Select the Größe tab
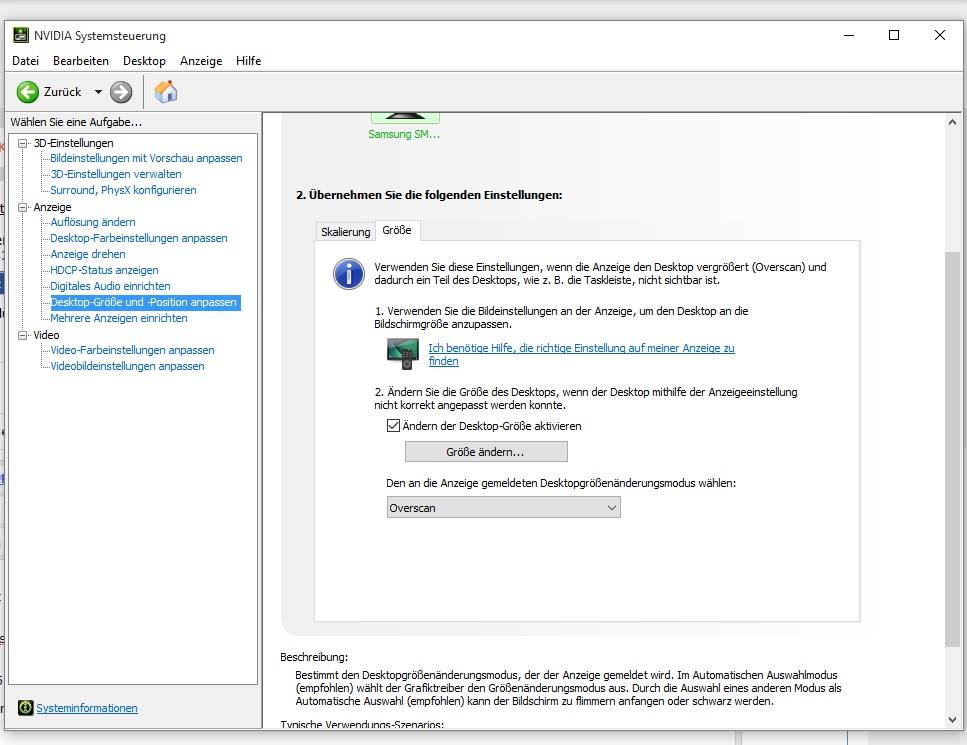The image size is (967, 745). tap(397, 230)
